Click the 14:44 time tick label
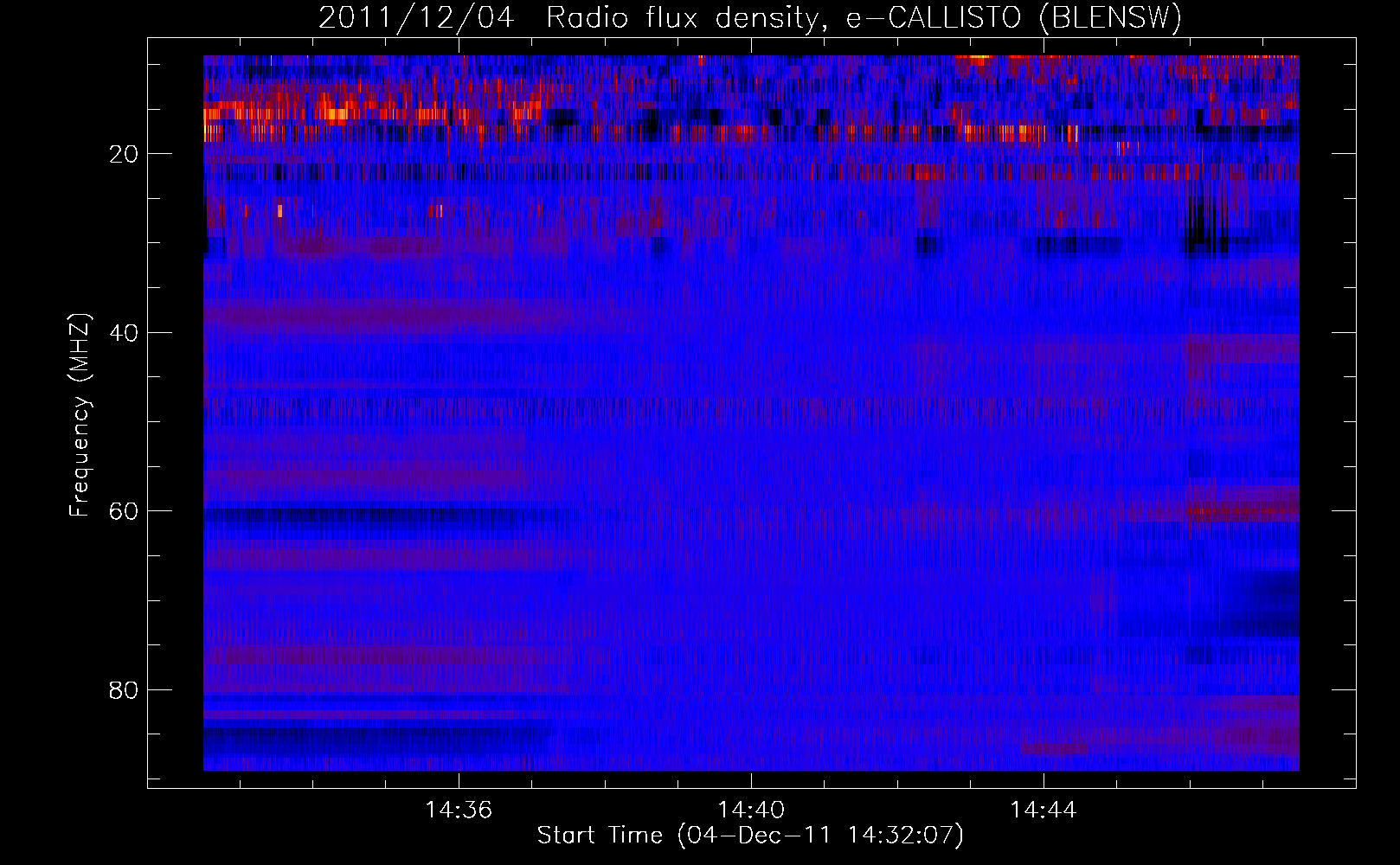 pyautogui.click(x=1044, y=811)
